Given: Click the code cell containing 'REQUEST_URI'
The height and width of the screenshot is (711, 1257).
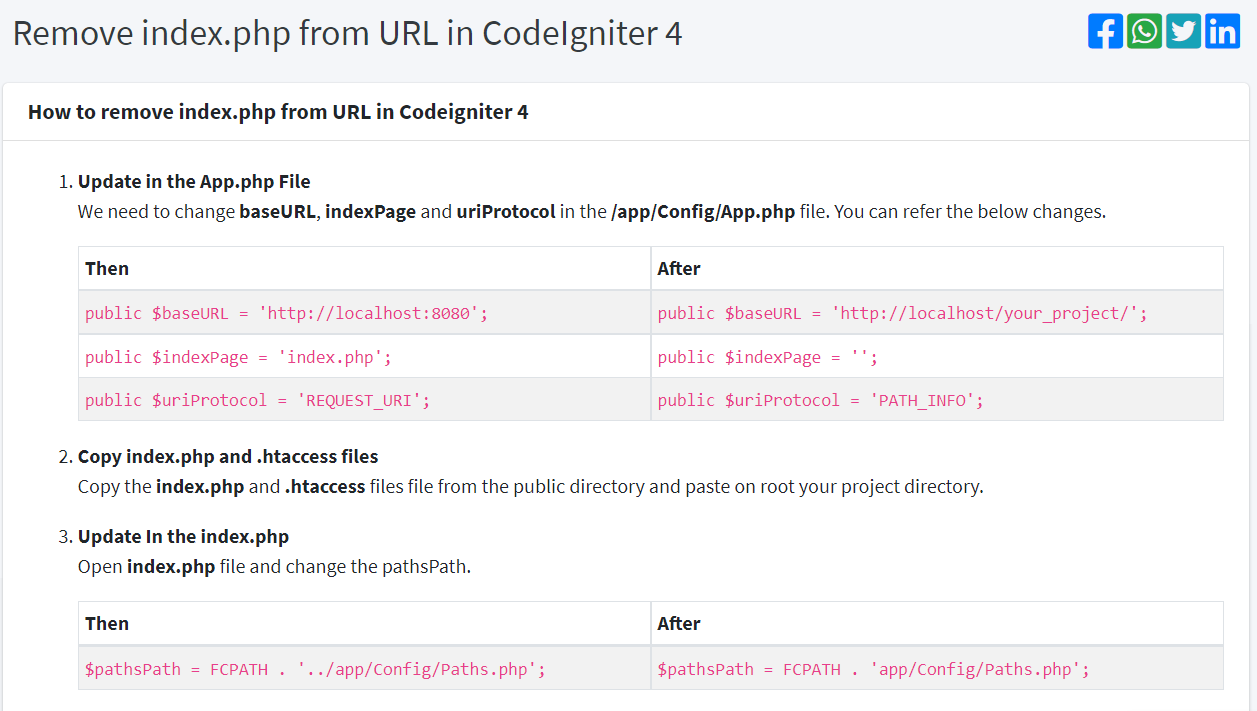Looking at the screenshot, I should coord(364,399).
